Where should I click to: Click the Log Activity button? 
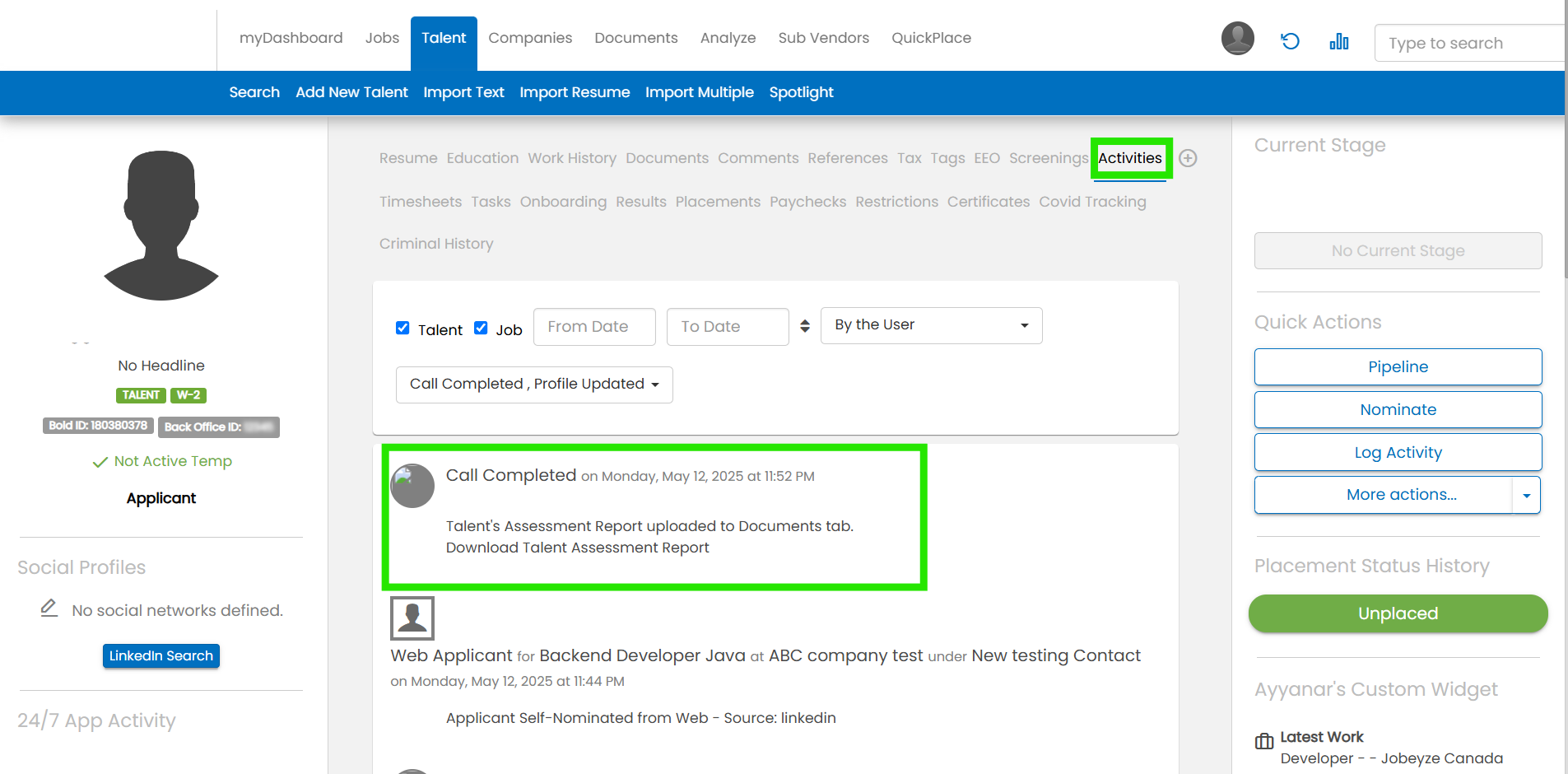(1398, 452)
